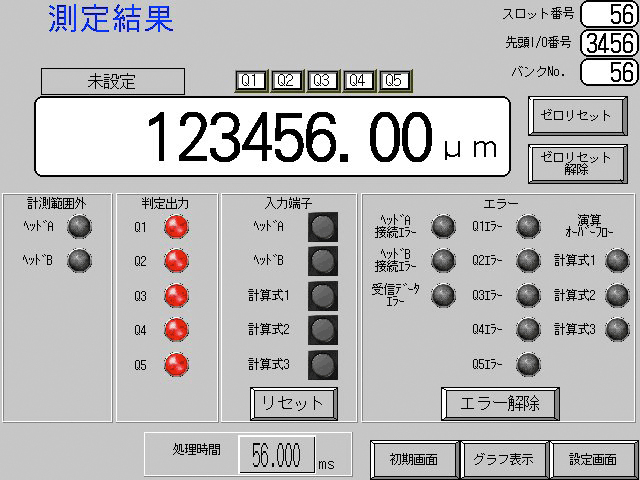Switch to グラフ表示 screen

point(504,461)
